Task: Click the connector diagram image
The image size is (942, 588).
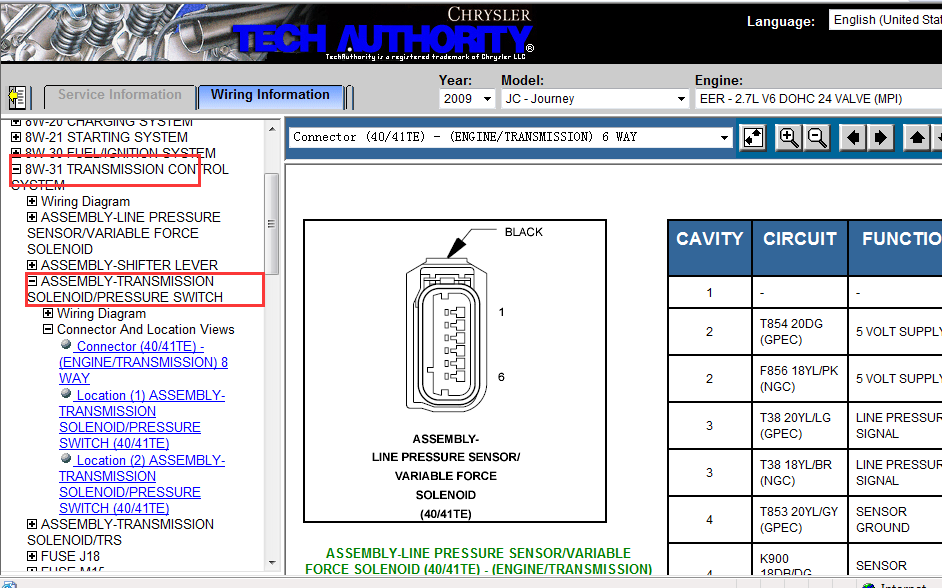Action: (x=455, y=371)
